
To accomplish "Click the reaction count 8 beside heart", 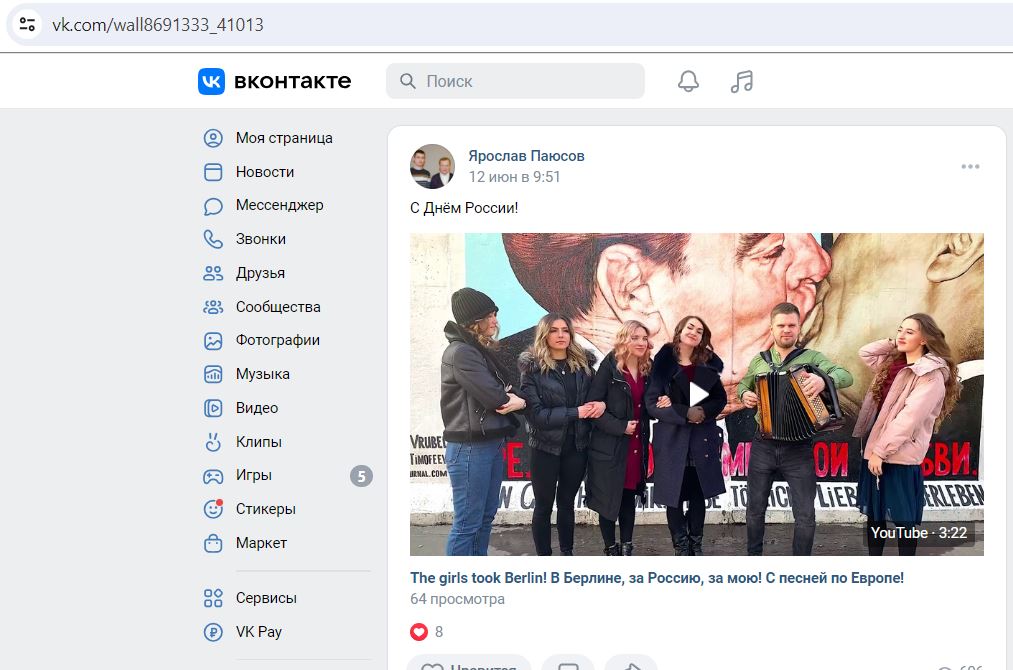I will pyautogui.click(x=439, y=632).
